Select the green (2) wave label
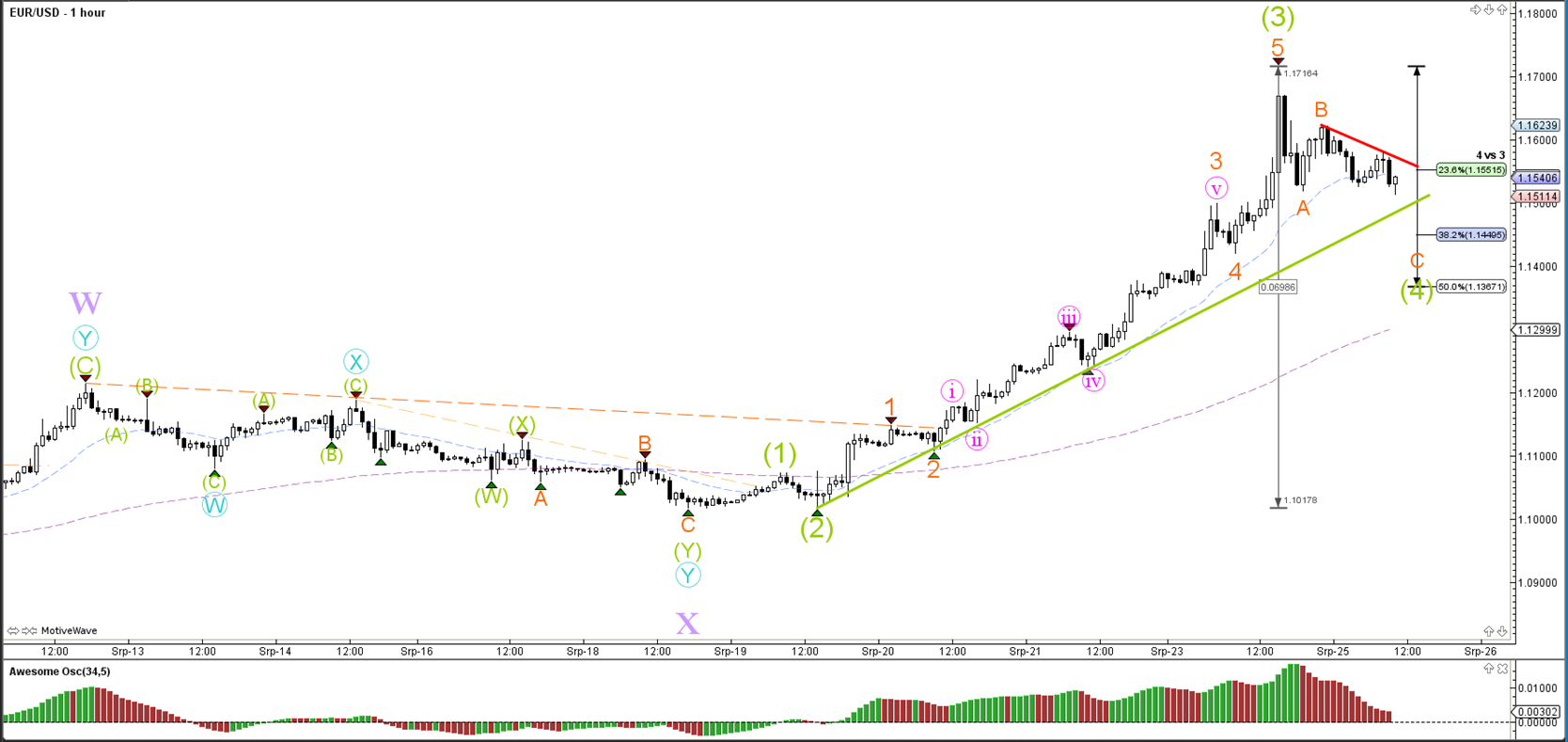 [816, 529]
